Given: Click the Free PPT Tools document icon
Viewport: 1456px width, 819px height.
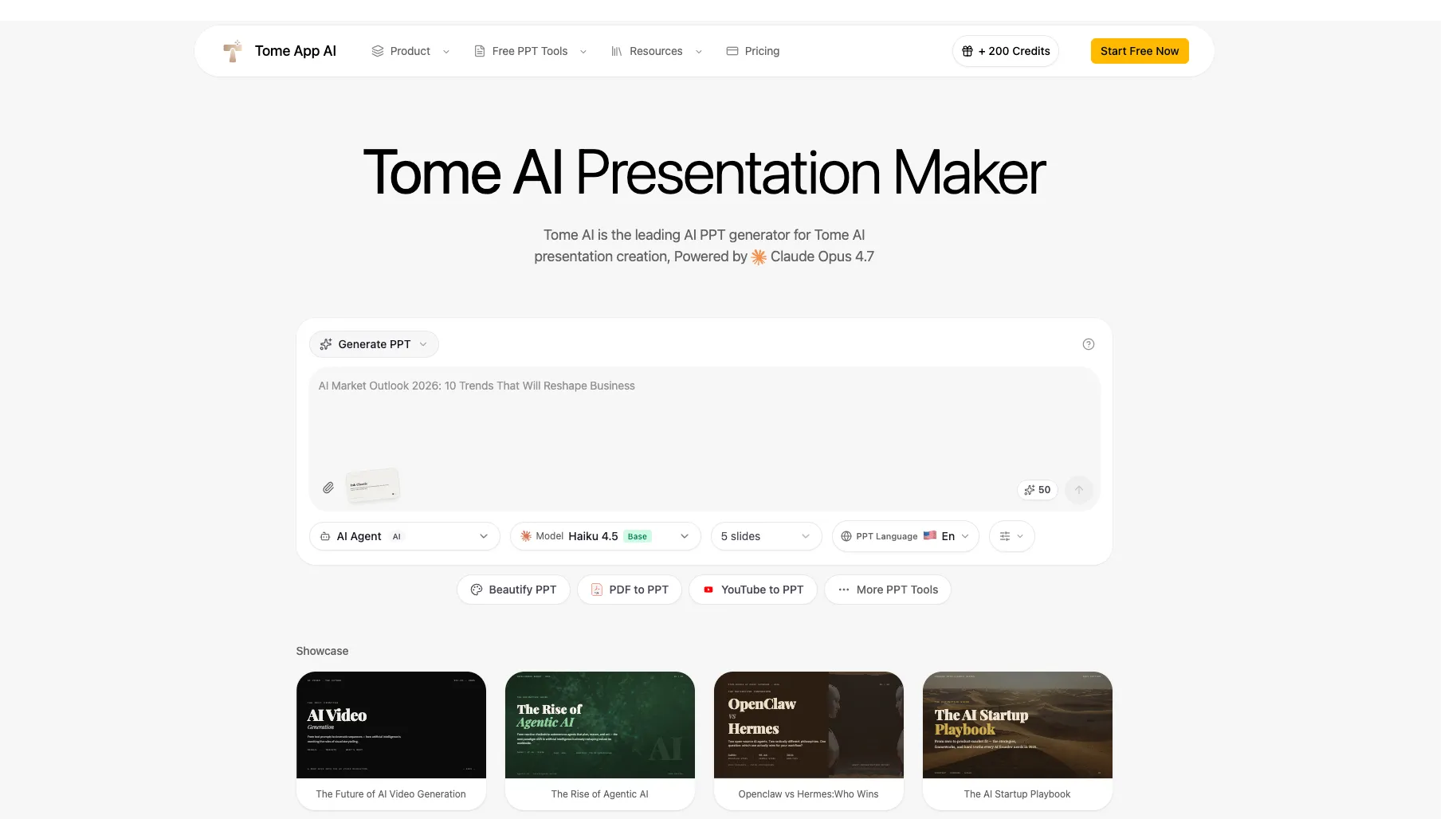Looking at the screenshot, I should click(480, 51).
